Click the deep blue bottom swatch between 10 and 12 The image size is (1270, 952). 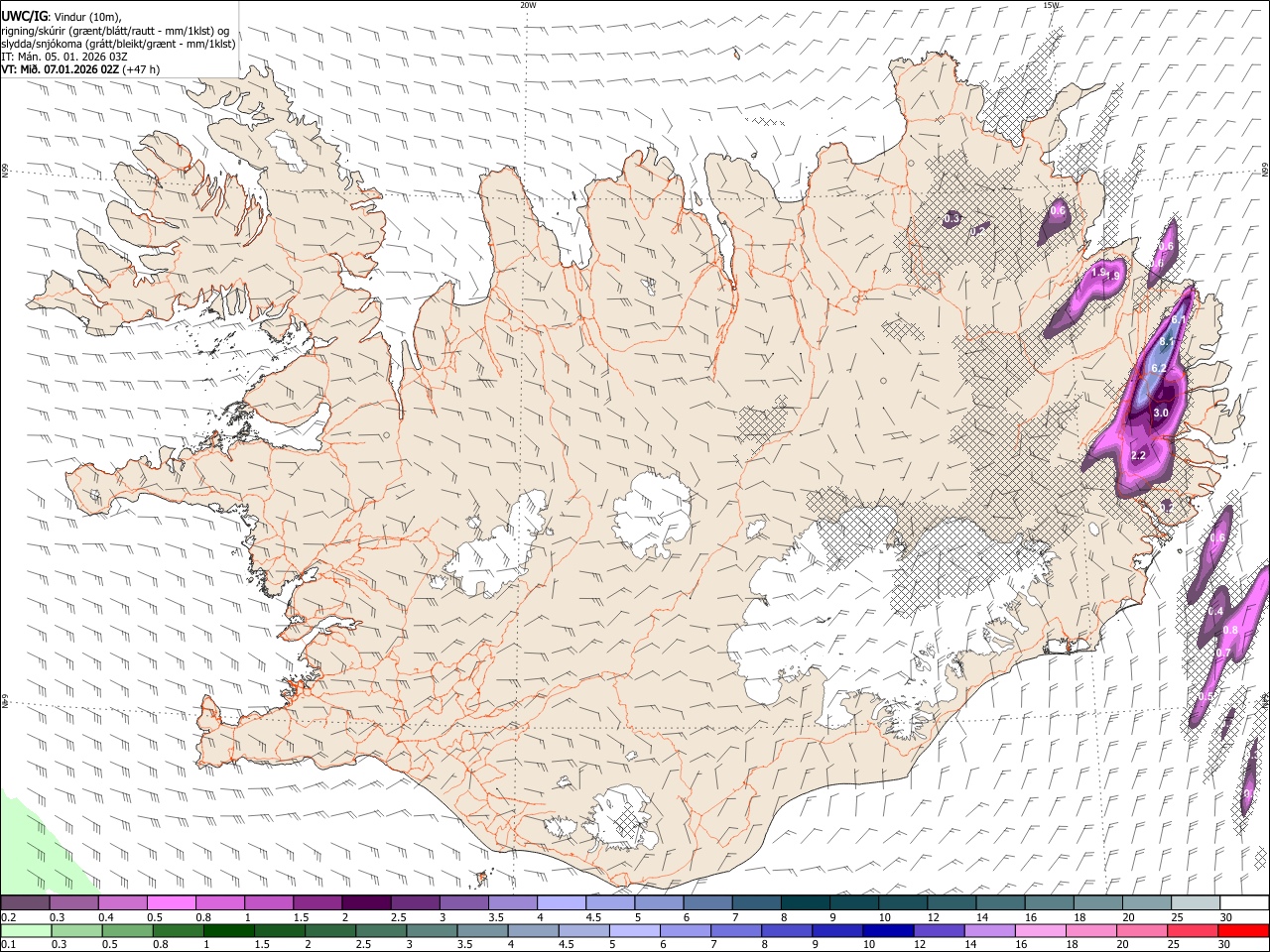point(889,930)
